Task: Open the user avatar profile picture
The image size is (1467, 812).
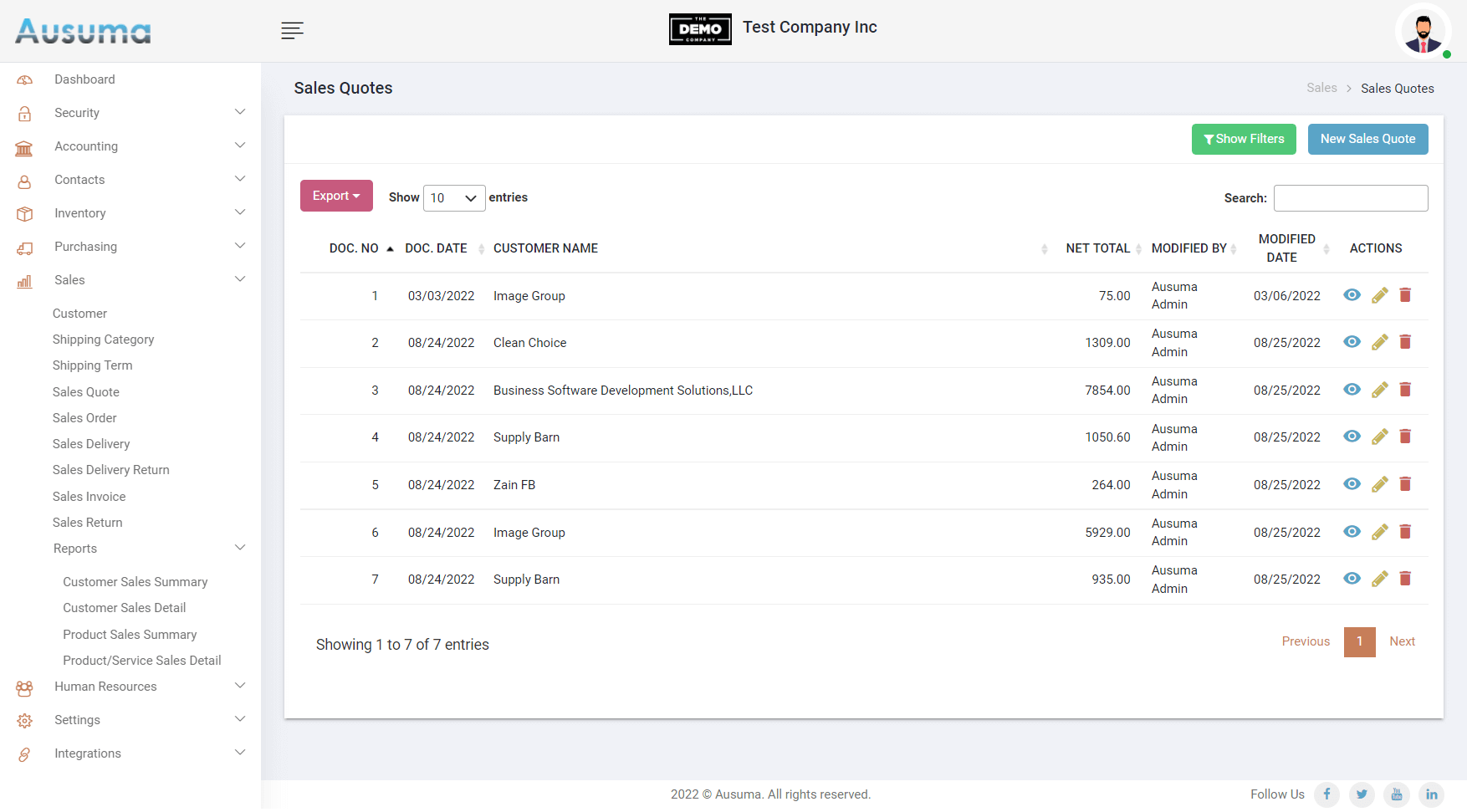Action: click(1423, 33)
